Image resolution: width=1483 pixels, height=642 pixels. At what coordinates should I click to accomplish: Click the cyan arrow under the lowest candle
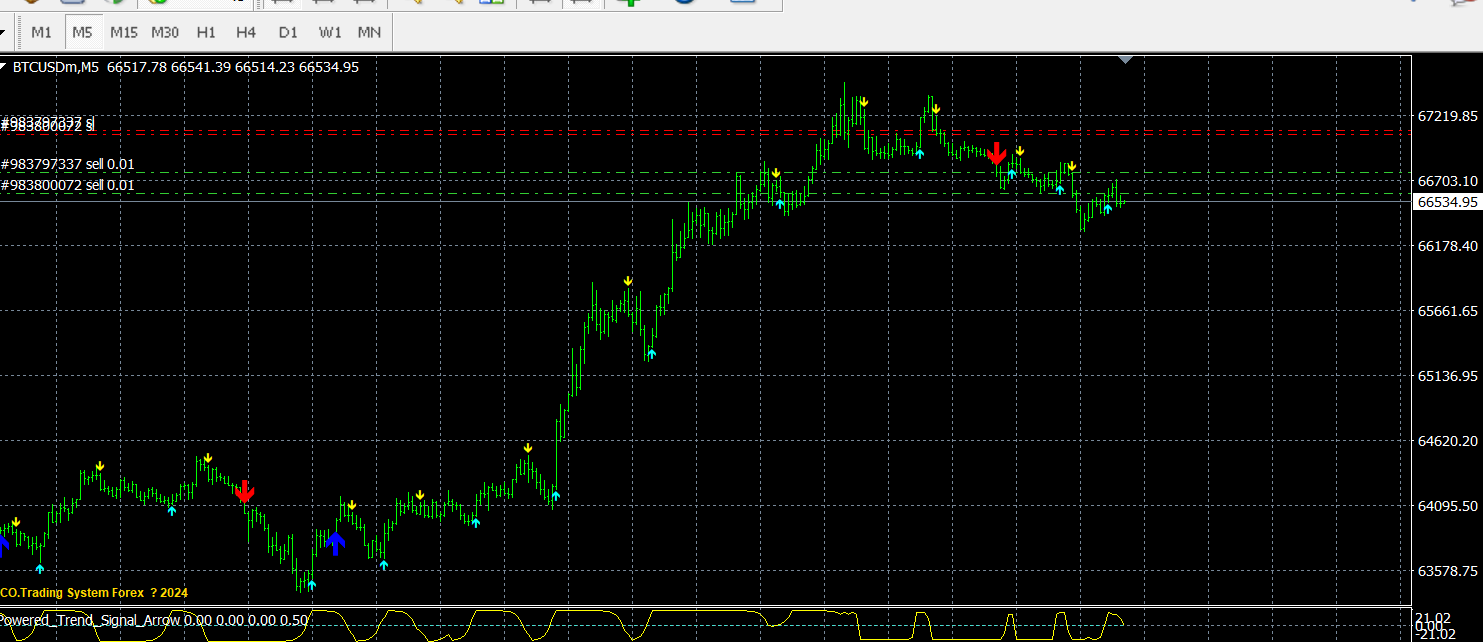(312, 585)
